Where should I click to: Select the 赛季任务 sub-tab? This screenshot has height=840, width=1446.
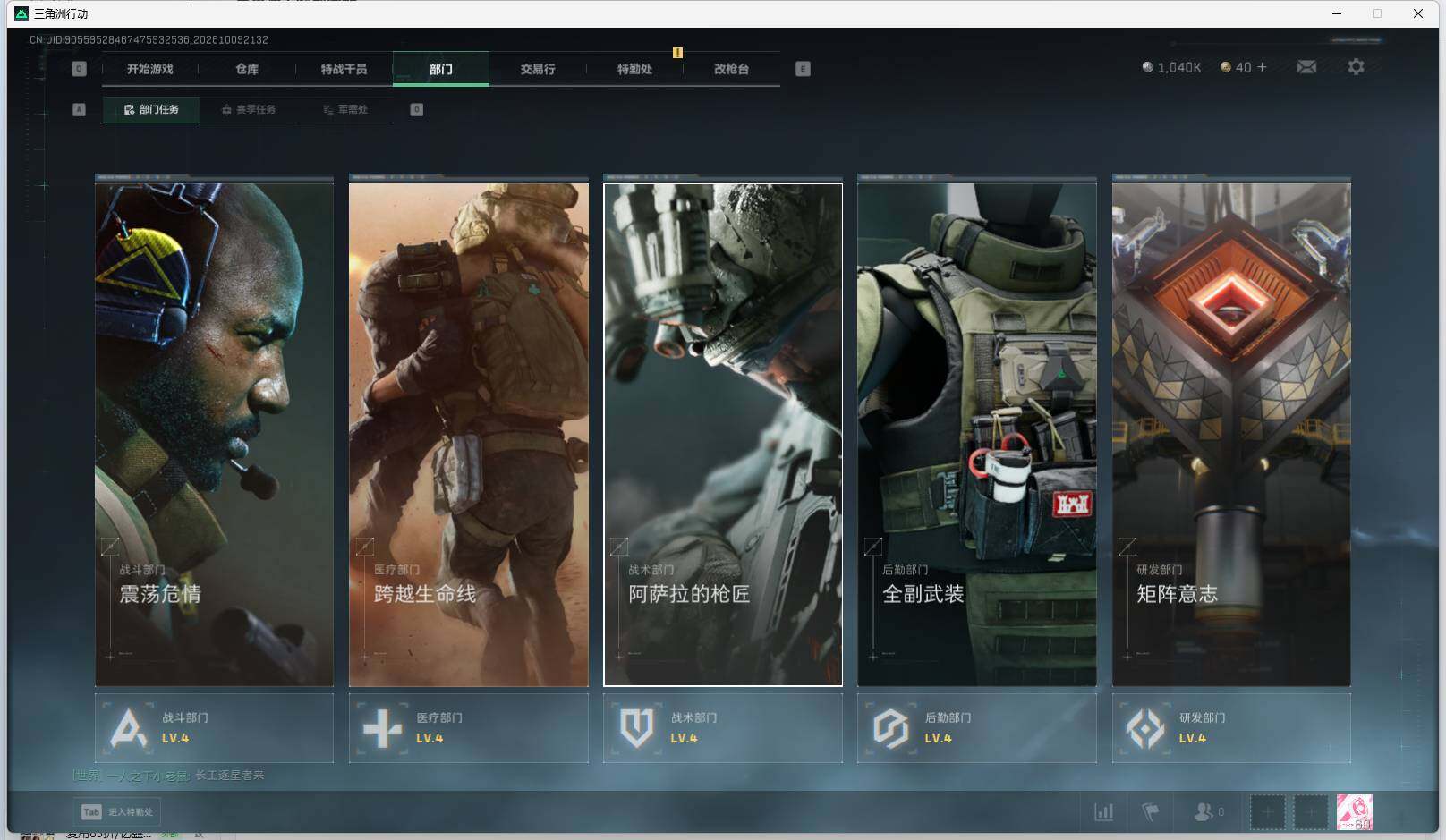tap(249, 109)
